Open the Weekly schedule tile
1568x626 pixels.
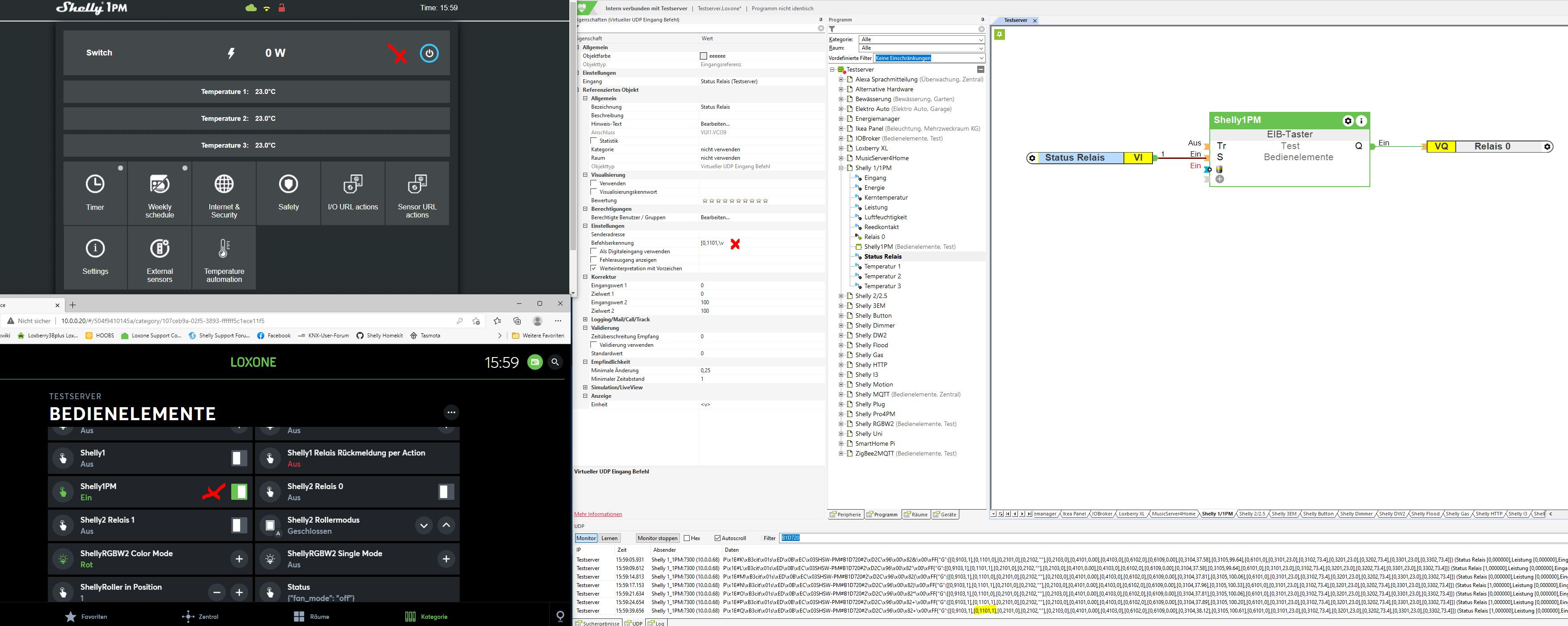(x=160, y=193)
